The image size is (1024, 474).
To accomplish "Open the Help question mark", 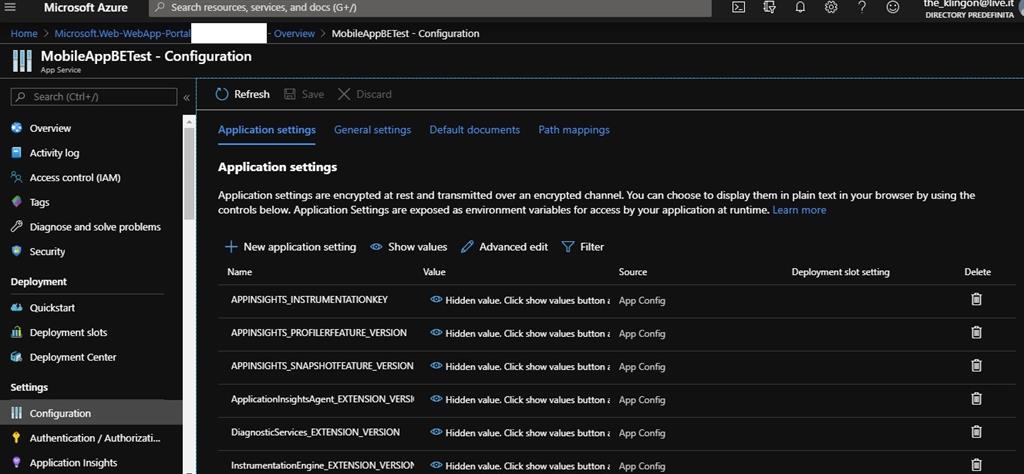I will [x=861, y=7].
